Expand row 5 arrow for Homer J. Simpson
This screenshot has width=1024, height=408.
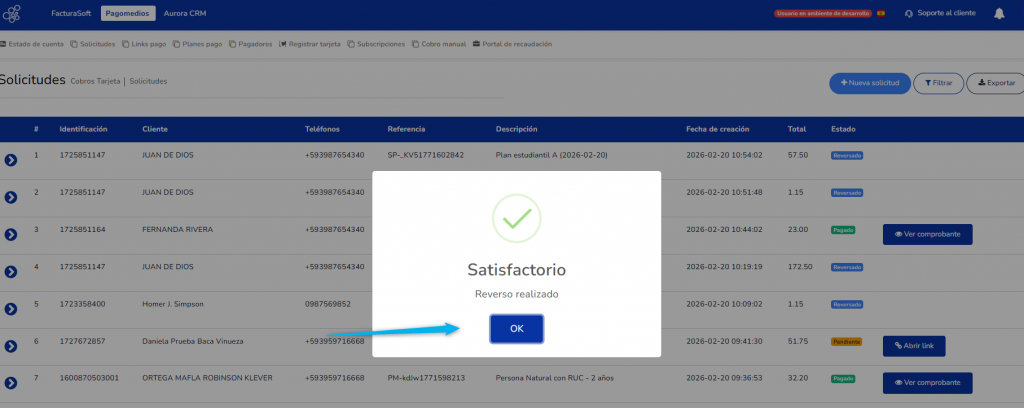point(11,309)
